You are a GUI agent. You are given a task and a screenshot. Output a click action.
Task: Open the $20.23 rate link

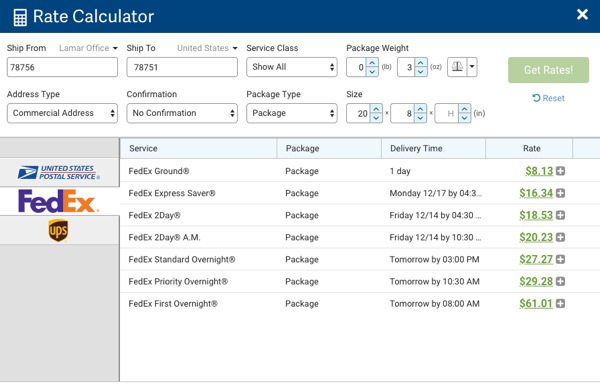click(x=536, y=238)
